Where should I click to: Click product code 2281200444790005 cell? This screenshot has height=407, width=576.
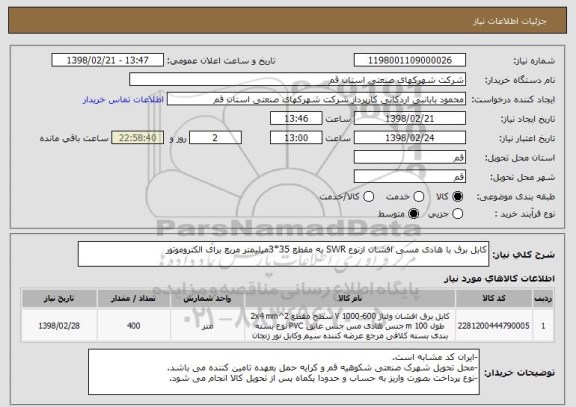coord(494,326)
